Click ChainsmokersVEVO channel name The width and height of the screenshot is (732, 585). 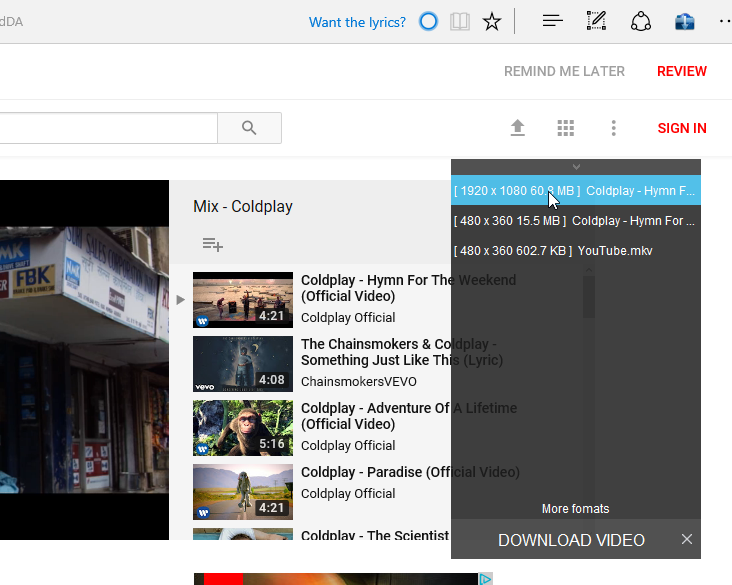point(359,381)
